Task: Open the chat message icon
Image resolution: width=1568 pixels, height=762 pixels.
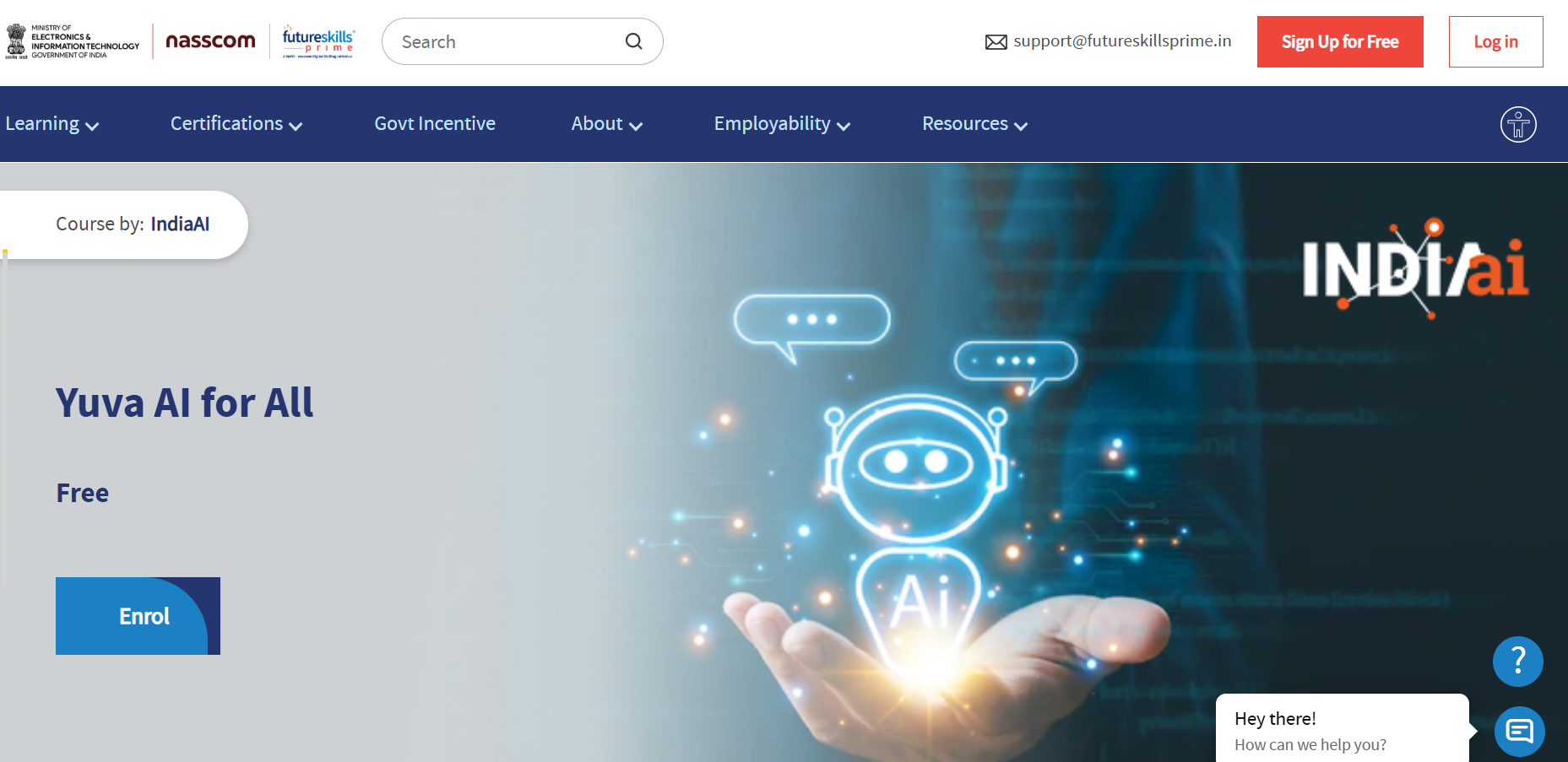Action: (x=1519, y=731)
